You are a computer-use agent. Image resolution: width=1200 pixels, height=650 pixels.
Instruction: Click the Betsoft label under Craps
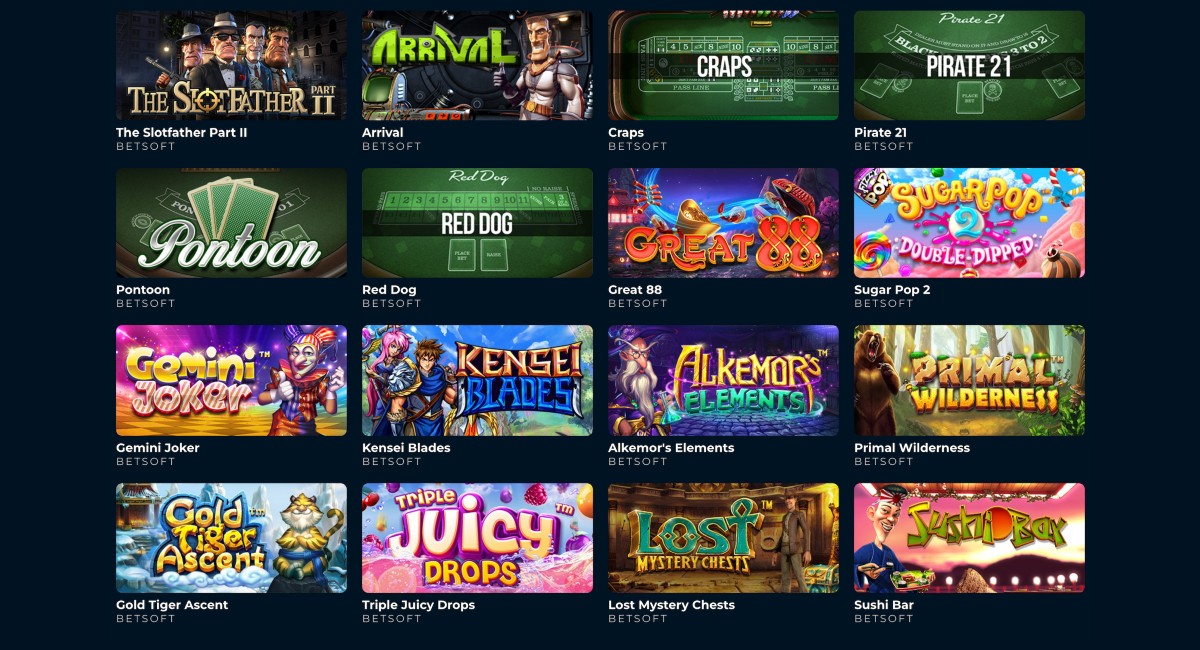[x=637, y=146]
